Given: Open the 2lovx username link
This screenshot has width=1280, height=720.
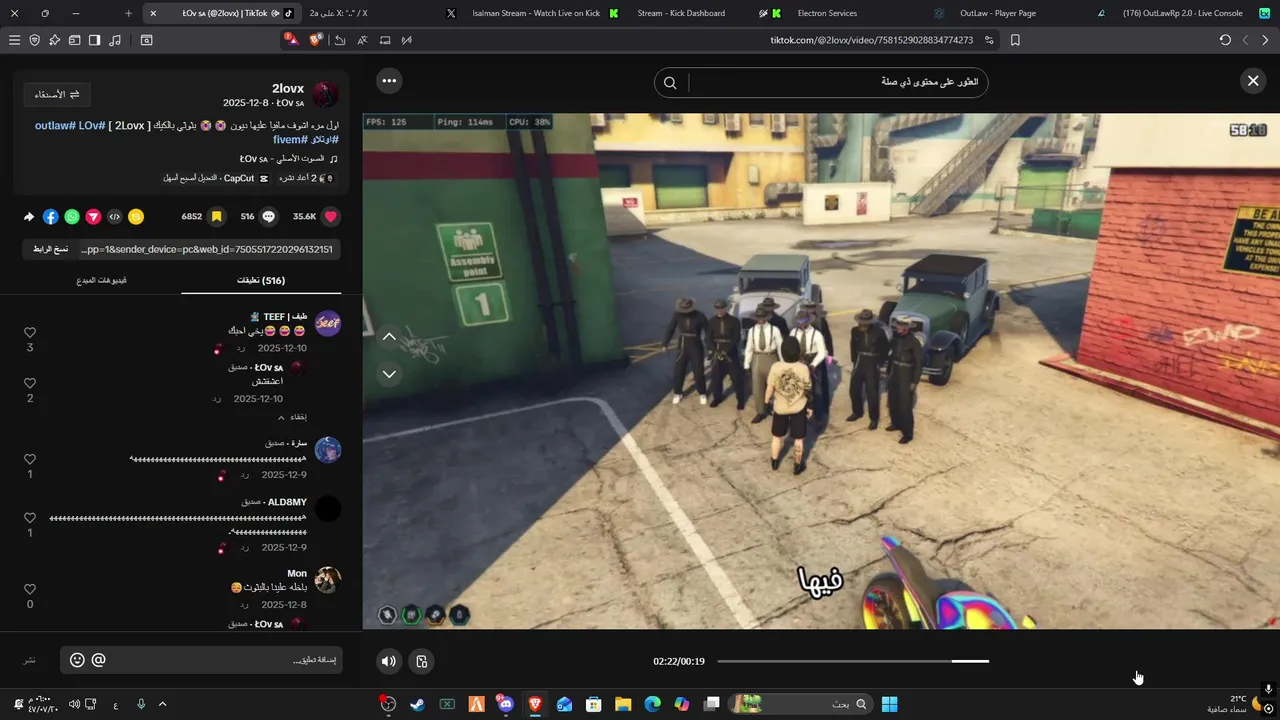Looking at the screenshot, I should coord(288,88).
